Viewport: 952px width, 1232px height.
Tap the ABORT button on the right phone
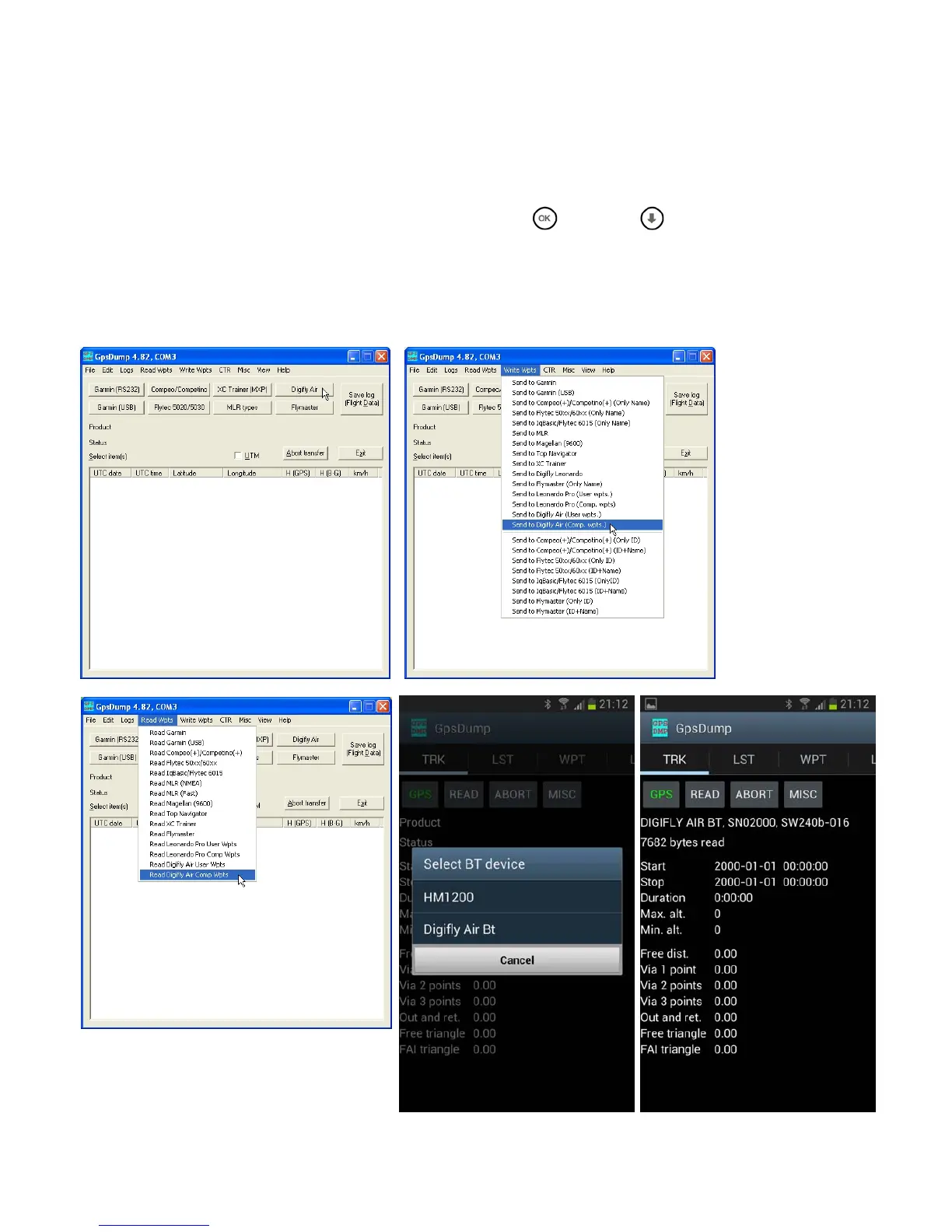point(754,794)
